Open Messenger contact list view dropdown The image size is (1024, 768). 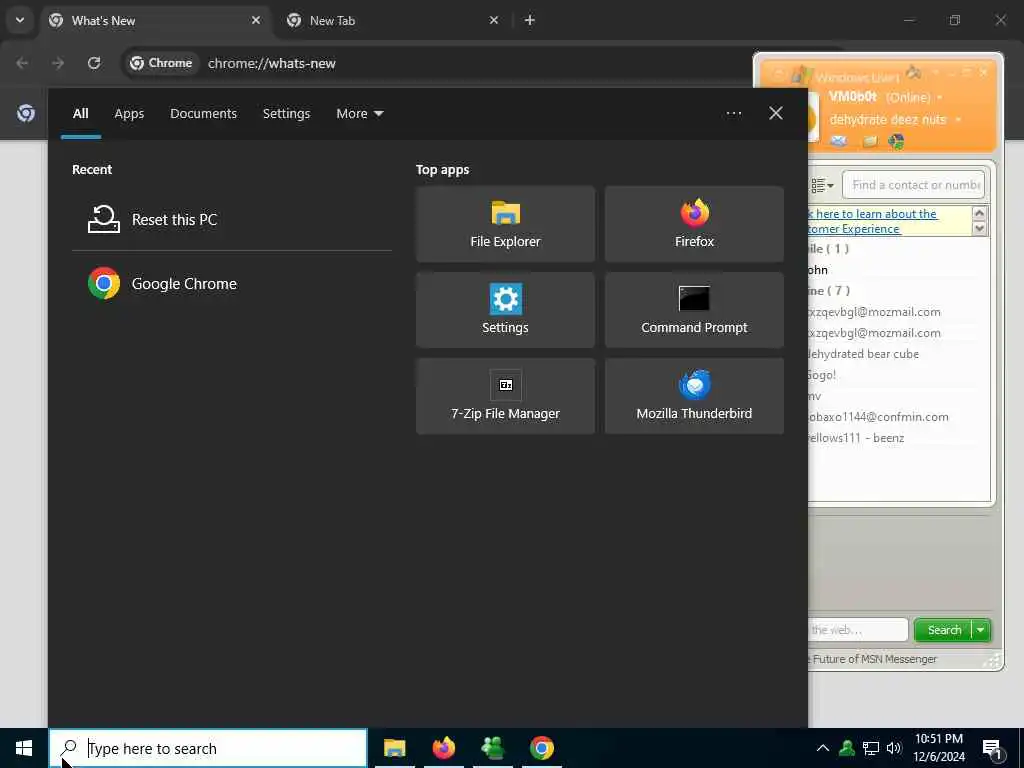coord(823,185)
